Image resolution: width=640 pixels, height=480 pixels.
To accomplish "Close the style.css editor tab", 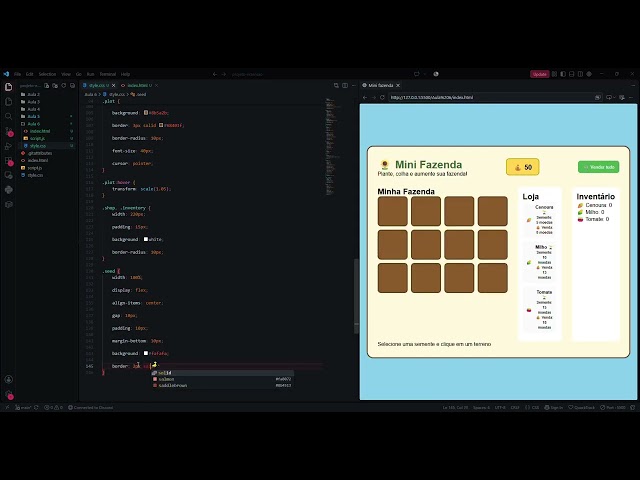I will tap(113, 85).
